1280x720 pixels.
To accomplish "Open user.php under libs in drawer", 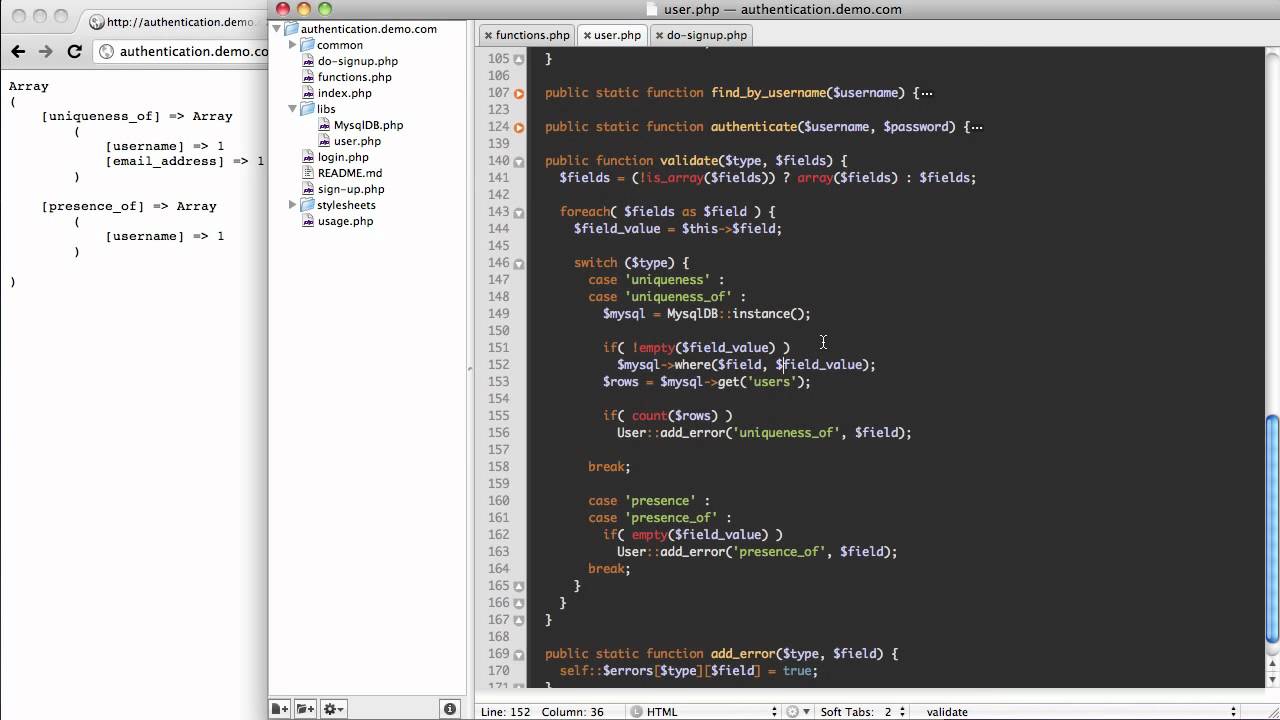I will [x=357, y=141].
